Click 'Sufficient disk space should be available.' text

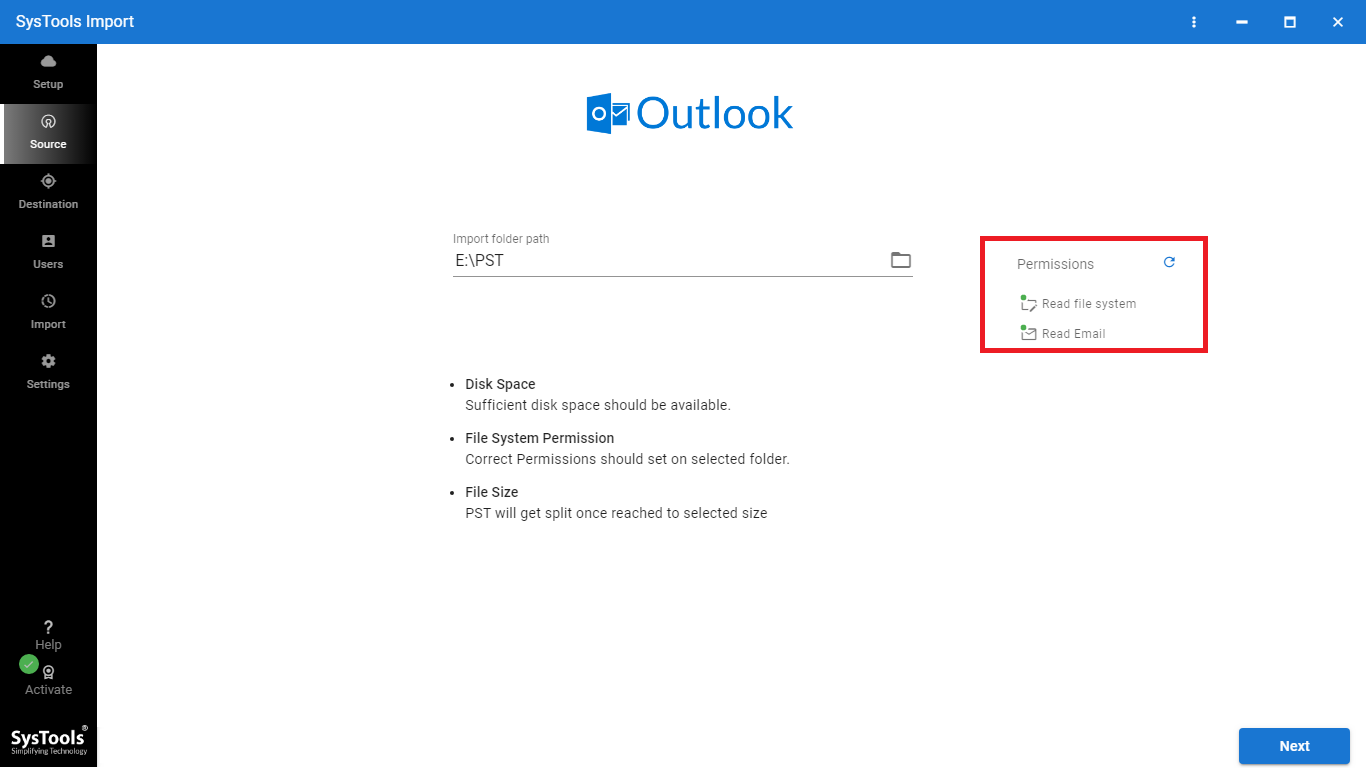coord(598,405)
